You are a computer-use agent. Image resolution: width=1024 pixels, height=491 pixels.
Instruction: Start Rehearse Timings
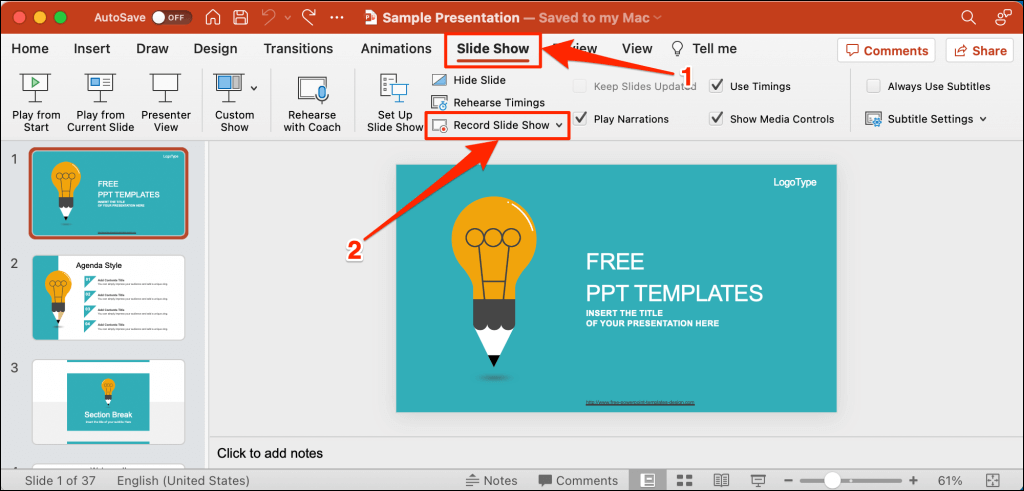[x=487, y=103]
